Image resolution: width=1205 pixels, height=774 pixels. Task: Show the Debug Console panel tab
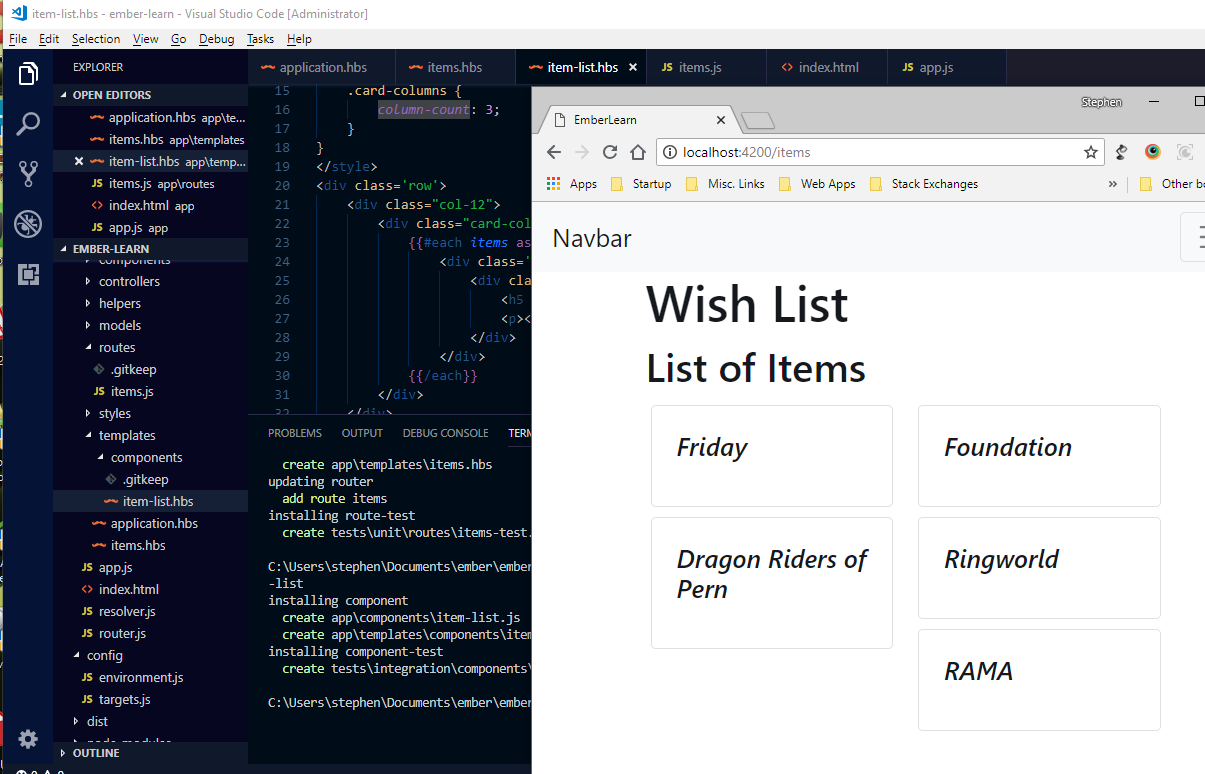pos(446,433)
